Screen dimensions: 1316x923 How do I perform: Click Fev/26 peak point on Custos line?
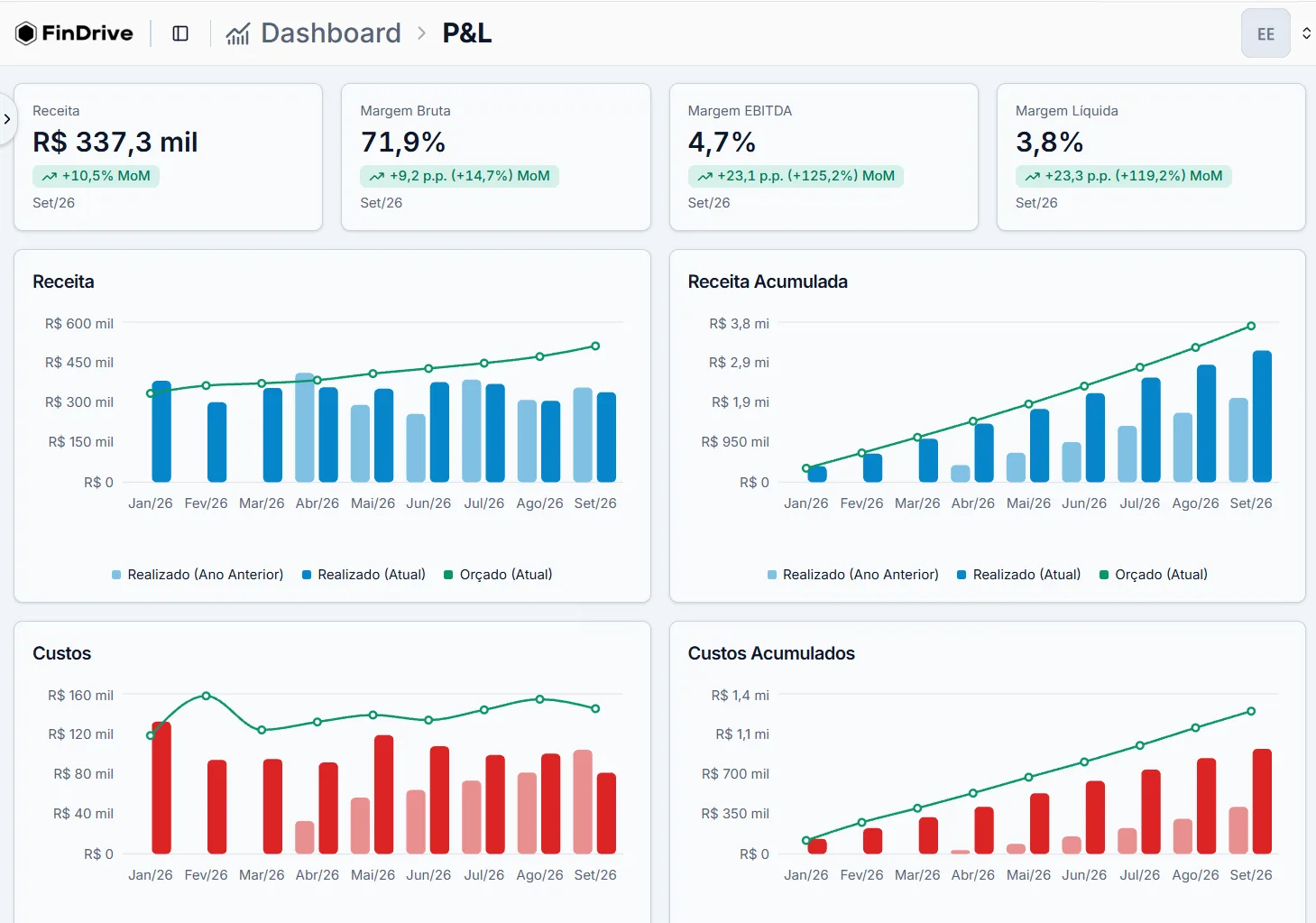click(206, 696)
